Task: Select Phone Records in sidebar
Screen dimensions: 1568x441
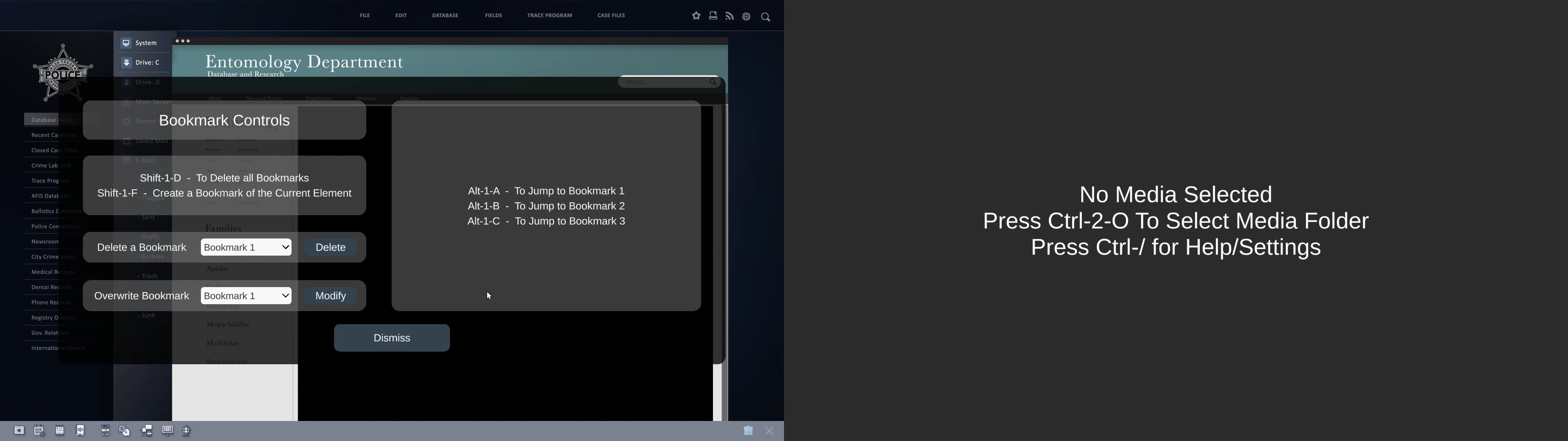Action: [51, 303]
